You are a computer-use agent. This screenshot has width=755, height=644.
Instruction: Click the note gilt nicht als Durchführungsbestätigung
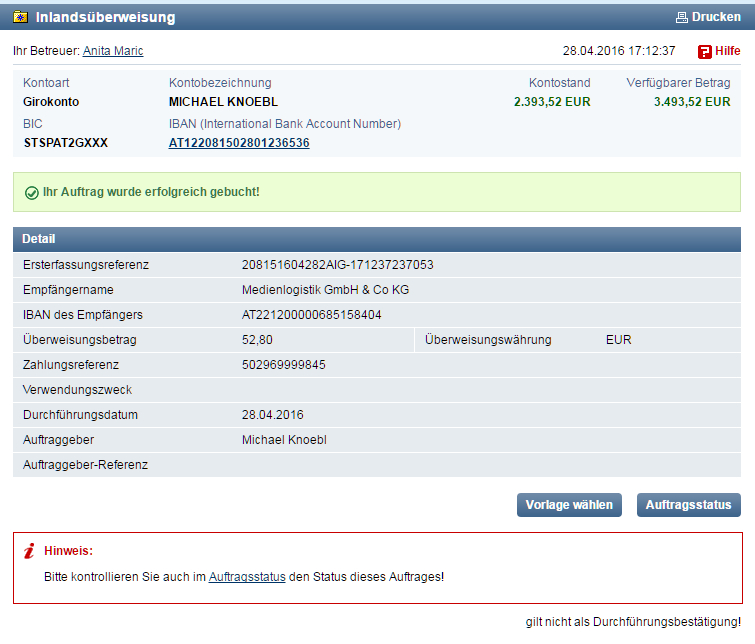pos(633,622)
